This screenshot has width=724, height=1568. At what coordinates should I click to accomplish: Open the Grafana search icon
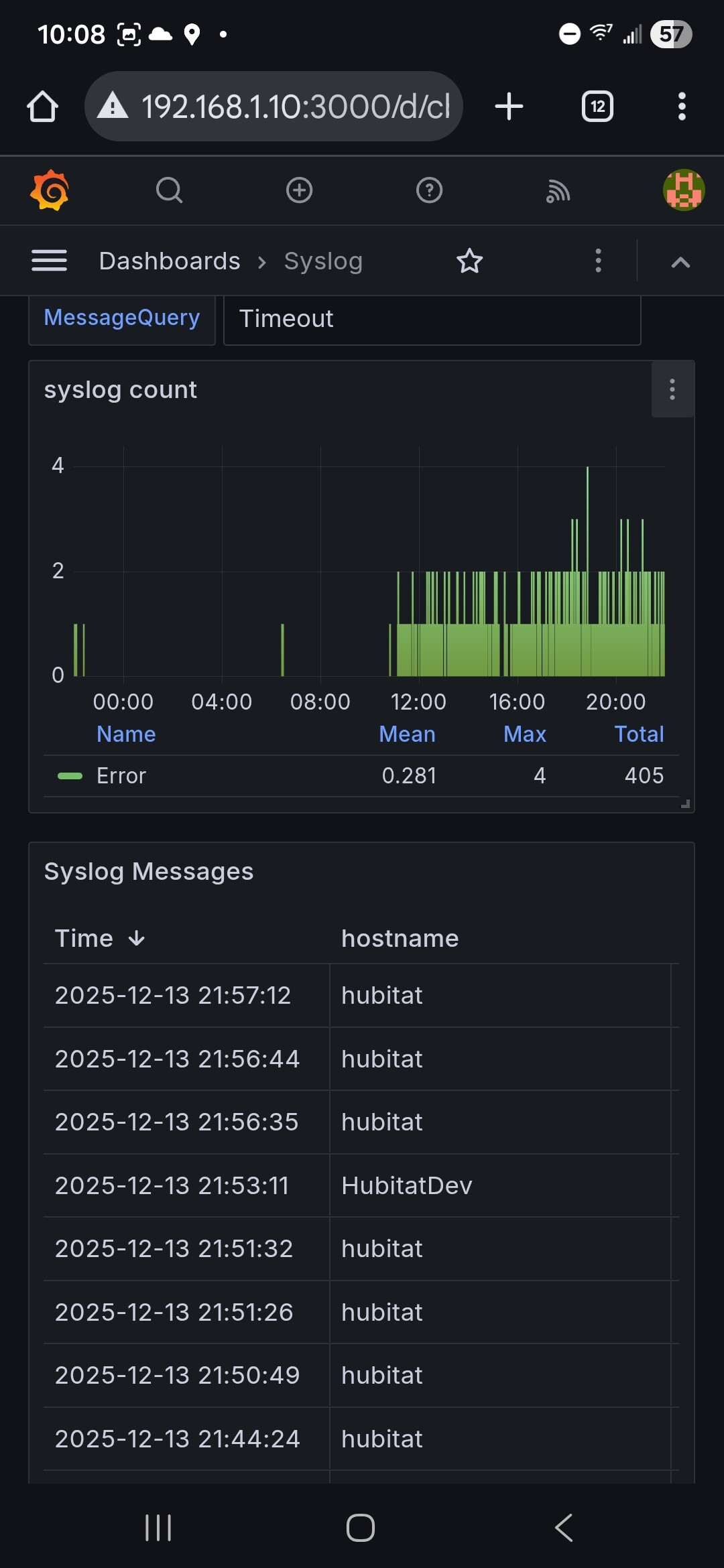tap(169, 191)
